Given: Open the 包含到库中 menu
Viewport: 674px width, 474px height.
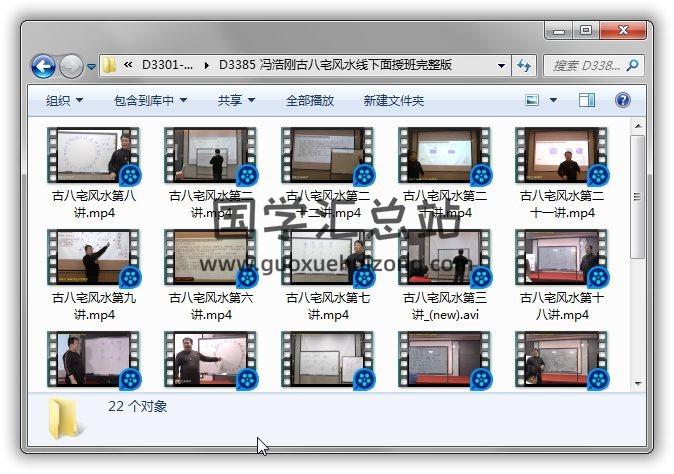Looking at the screenshot, I should [x=151, y=100].
